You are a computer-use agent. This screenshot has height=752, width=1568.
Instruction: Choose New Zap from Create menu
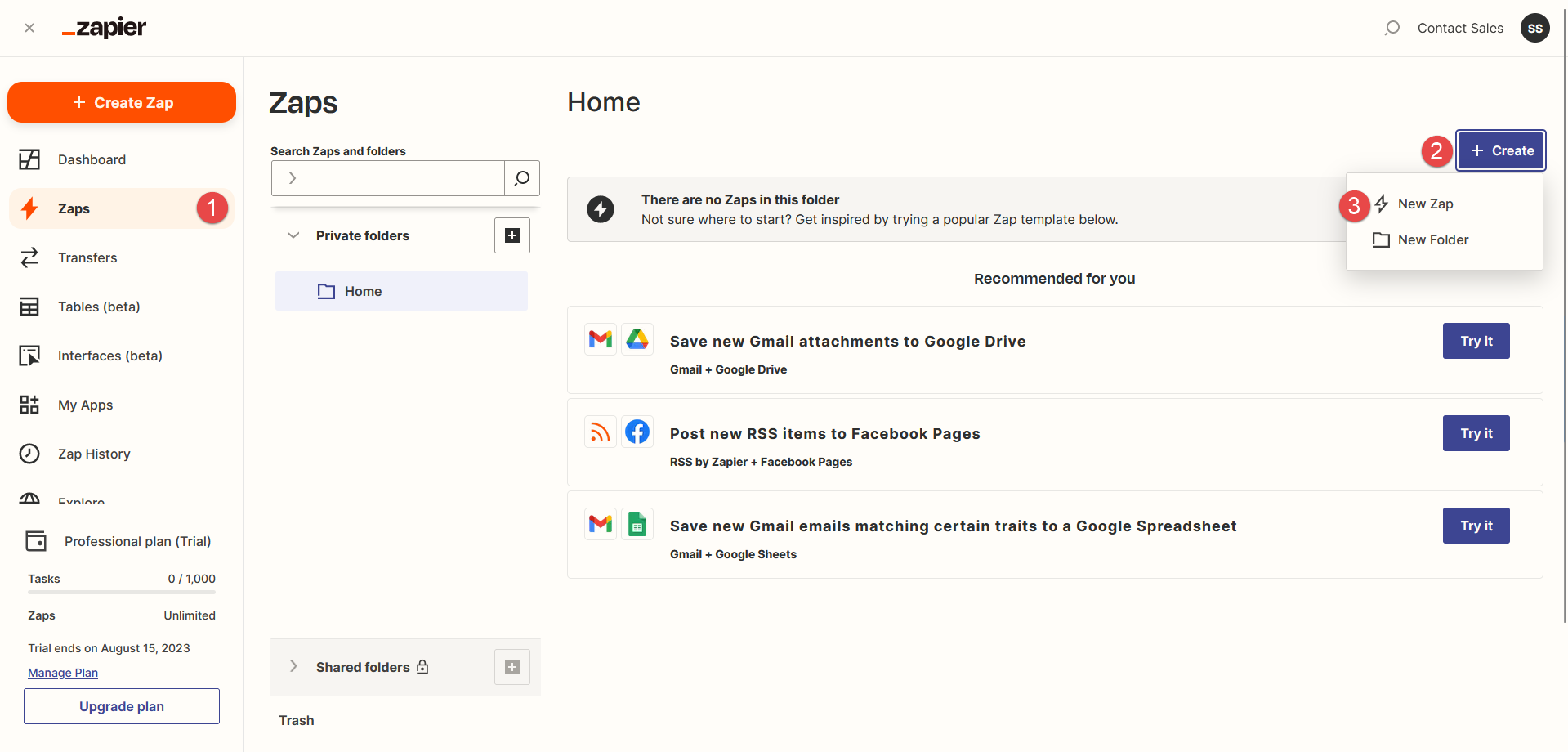1445,204
